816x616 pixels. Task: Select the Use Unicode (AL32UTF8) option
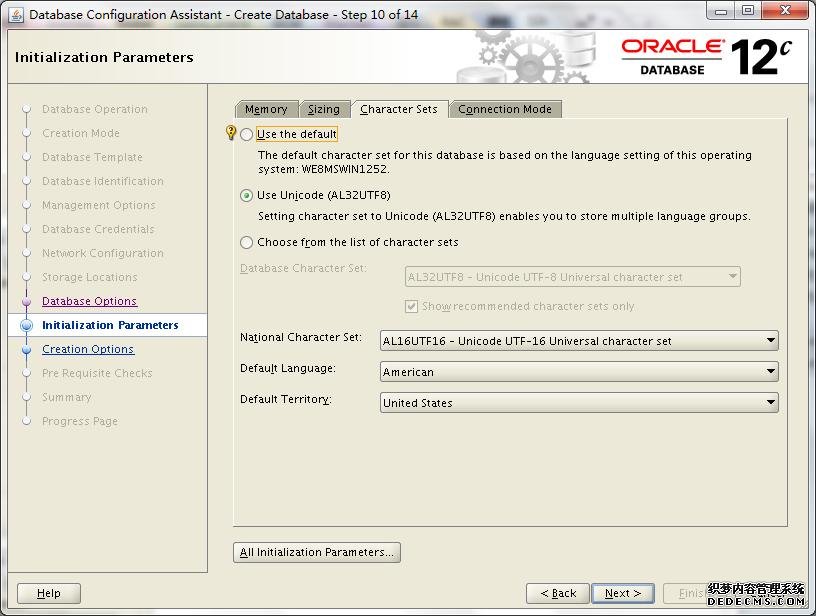[247, 196]
